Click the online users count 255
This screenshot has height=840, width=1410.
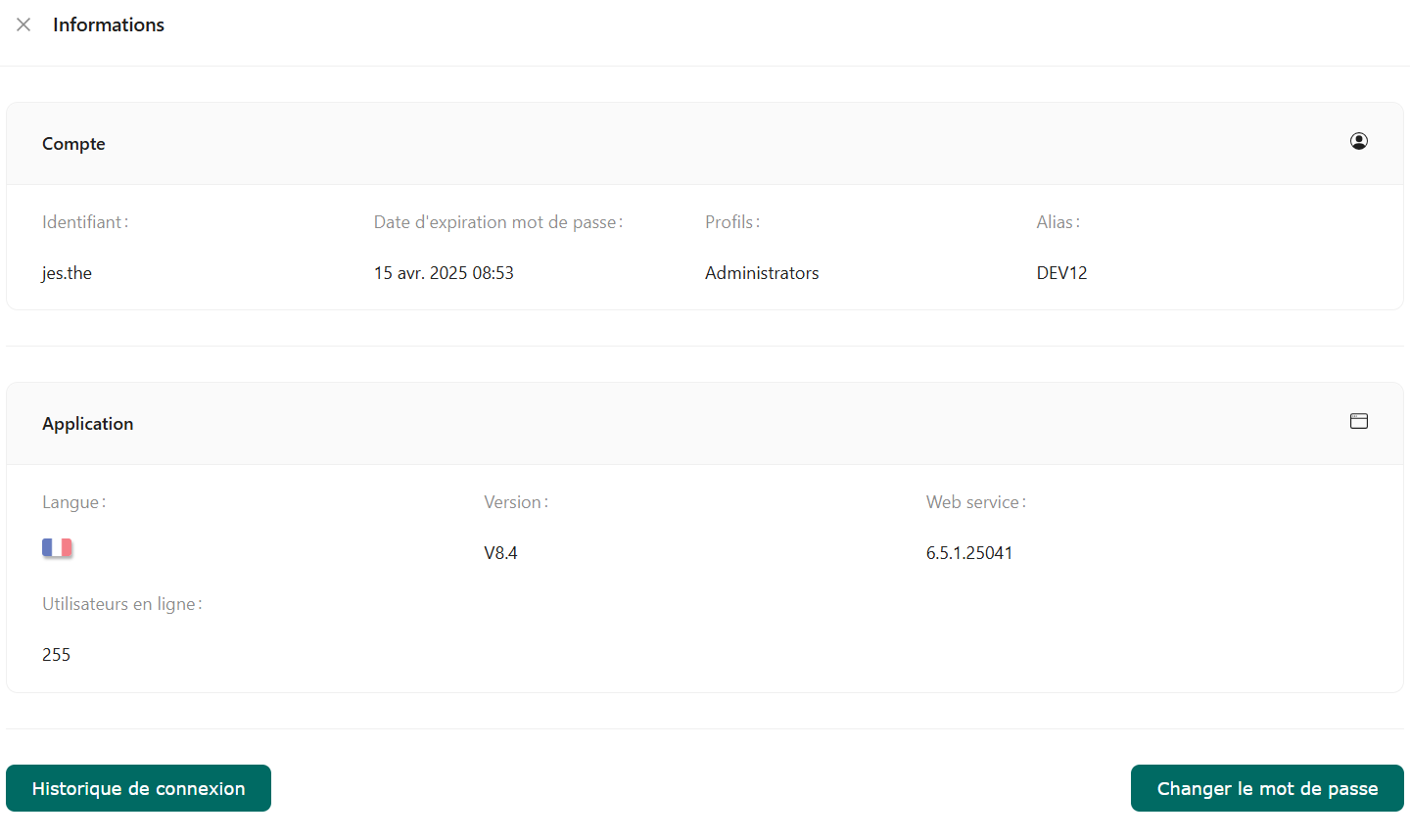click(56, 655)
